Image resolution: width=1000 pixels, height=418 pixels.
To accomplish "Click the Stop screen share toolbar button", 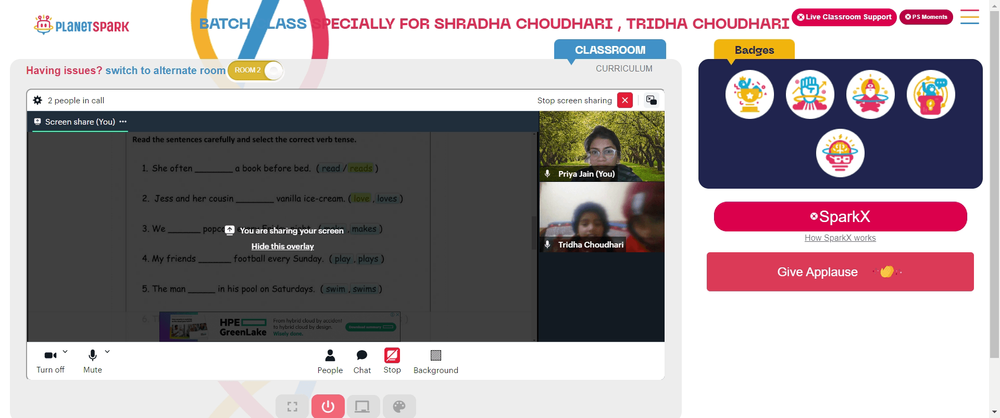I will pos(392,361).
